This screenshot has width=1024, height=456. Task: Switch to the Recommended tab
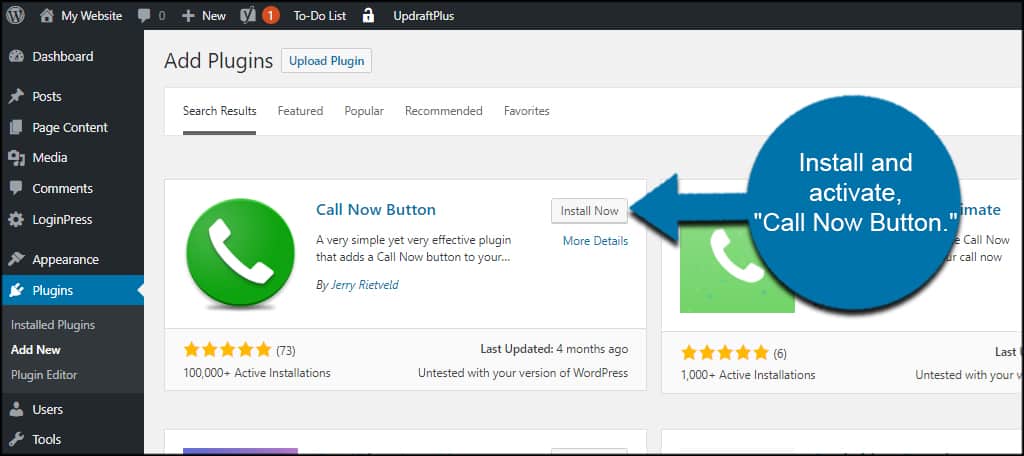[x=443, y=111]
